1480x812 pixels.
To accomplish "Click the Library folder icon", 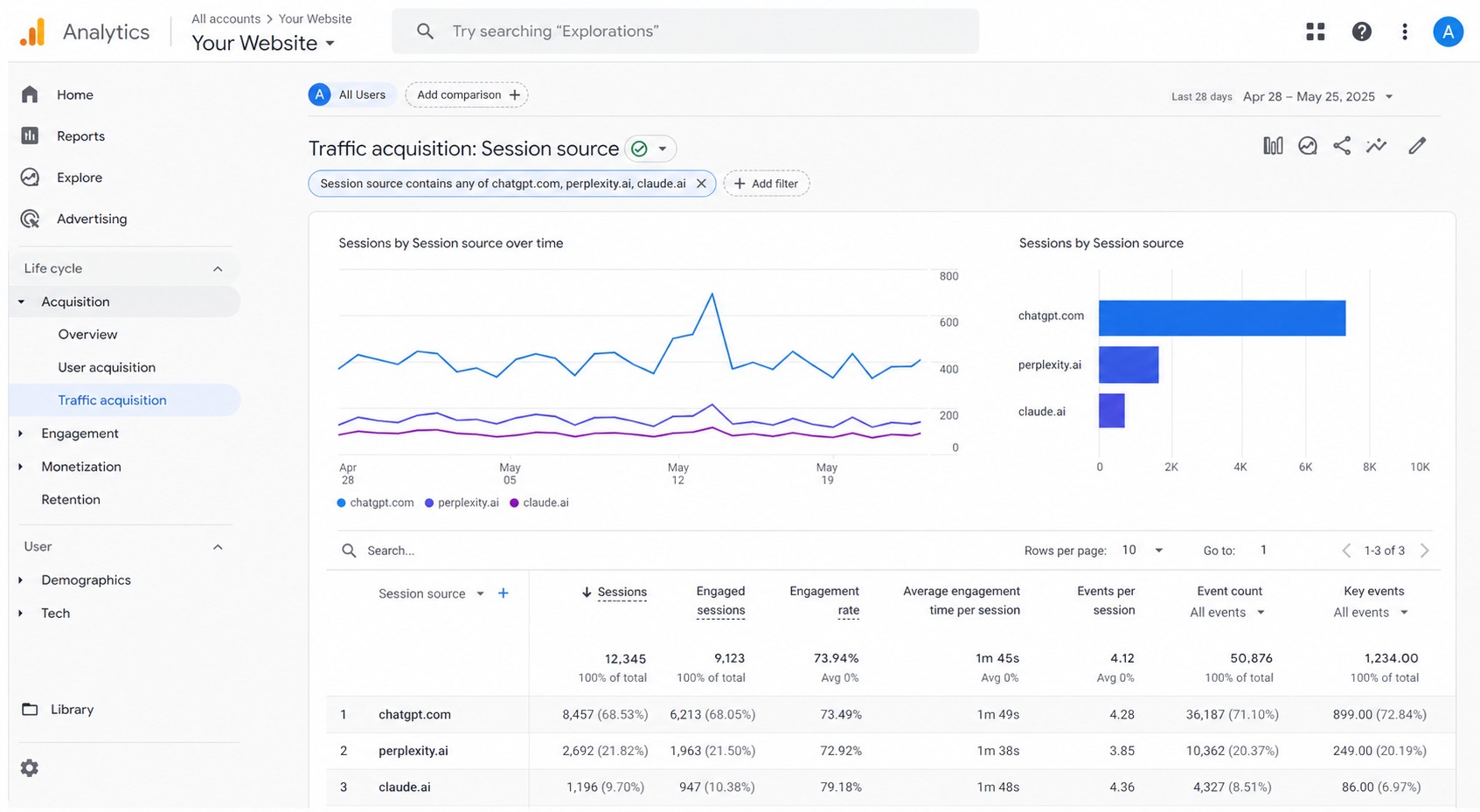I will pyautogui.click(x=30, y=709).
